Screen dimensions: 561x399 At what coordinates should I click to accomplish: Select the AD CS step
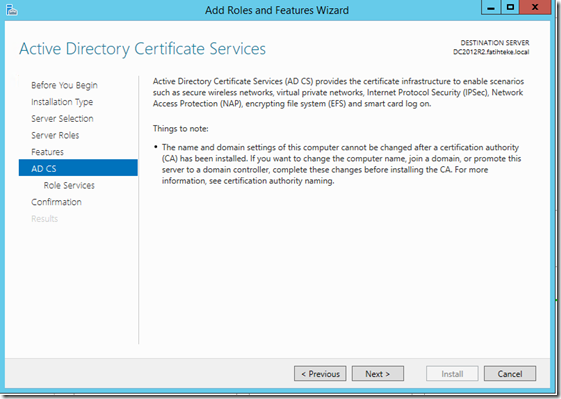[78, 168]
